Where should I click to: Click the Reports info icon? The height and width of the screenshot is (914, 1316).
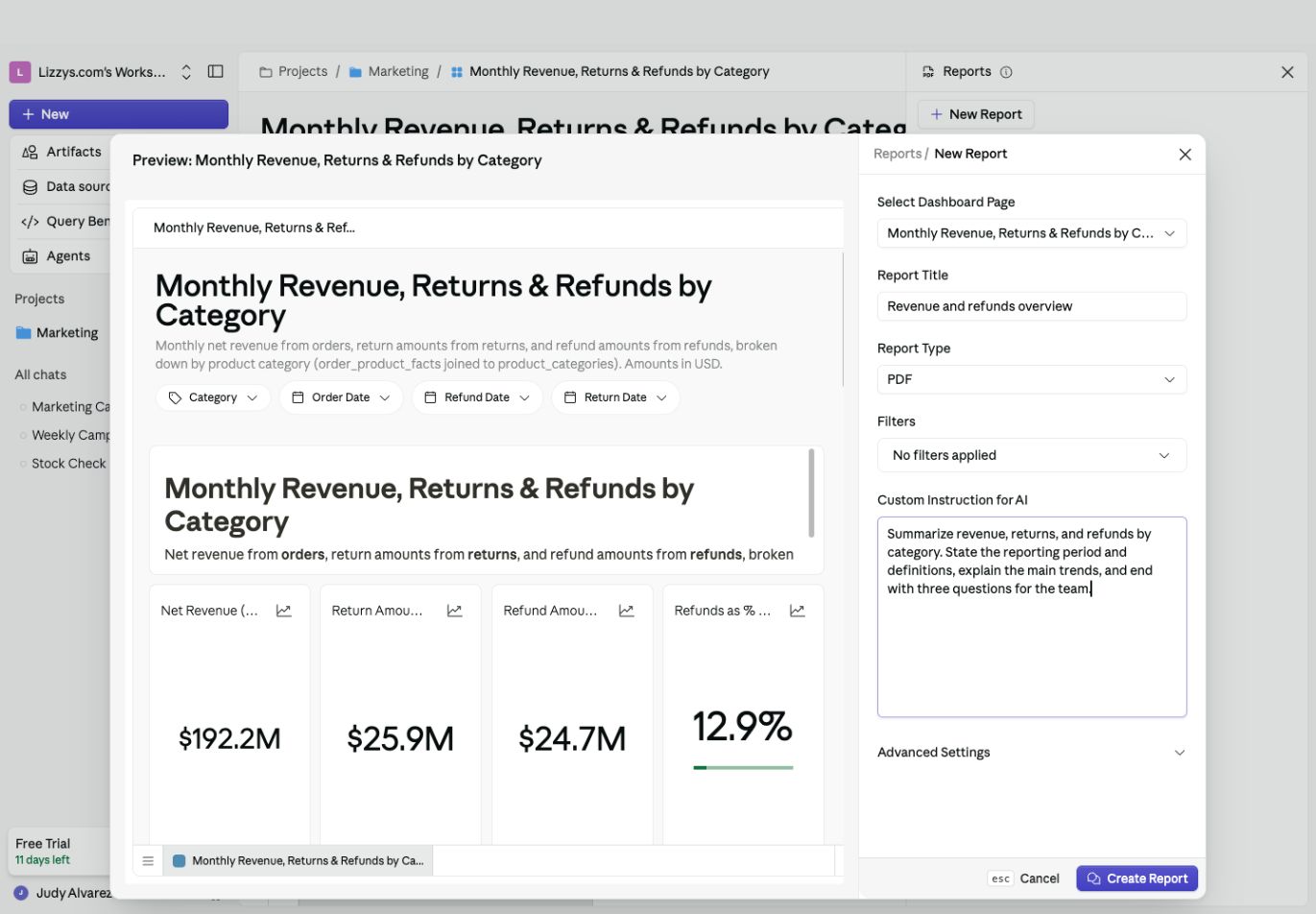point(1006,72)
